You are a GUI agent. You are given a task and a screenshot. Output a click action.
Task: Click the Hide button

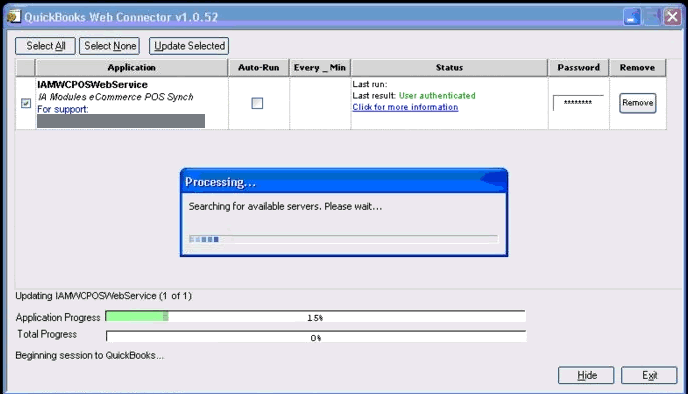click(x=586, y=375)
